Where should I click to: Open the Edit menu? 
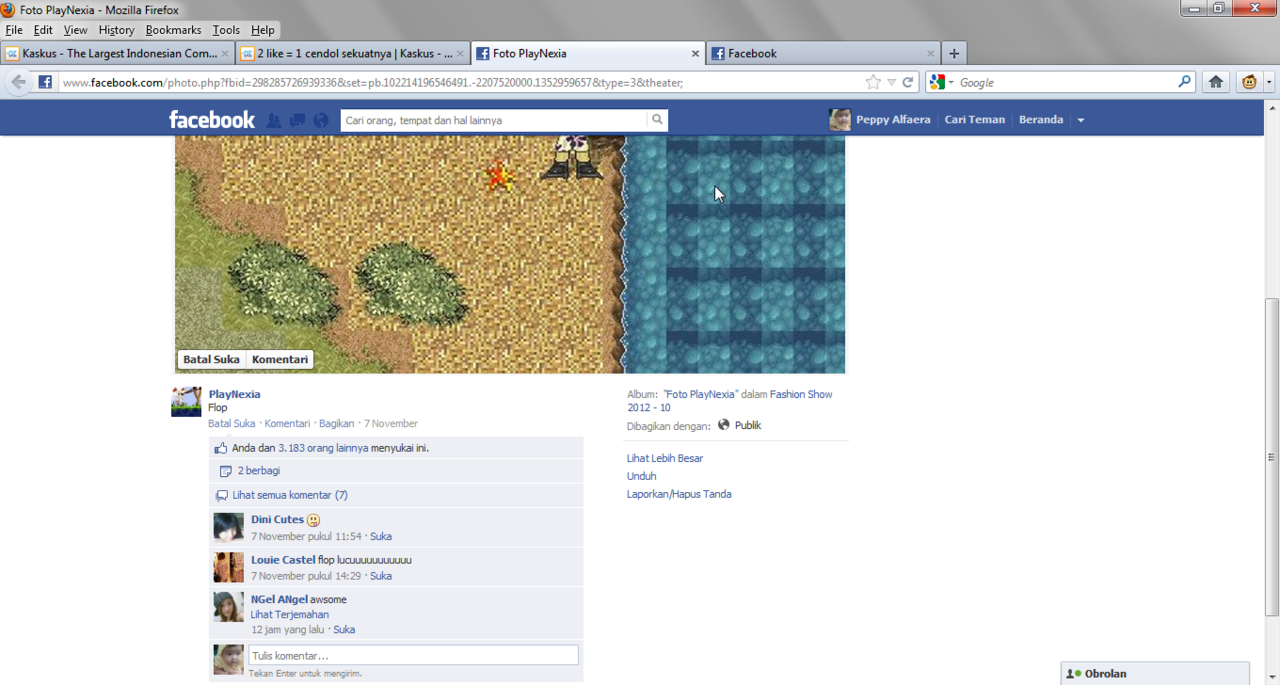pos(43,30)
